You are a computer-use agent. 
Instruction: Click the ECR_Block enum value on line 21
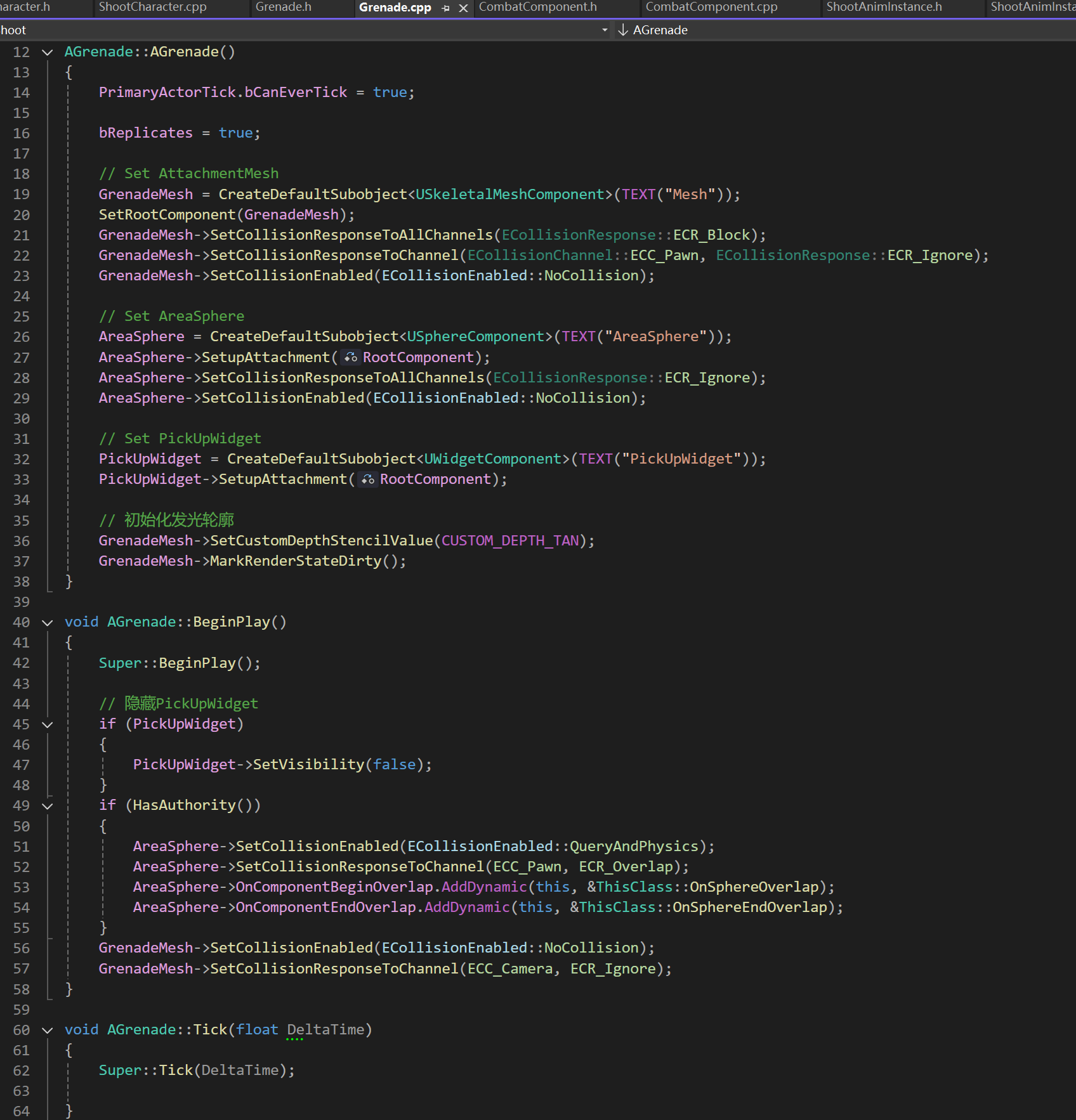711,235
